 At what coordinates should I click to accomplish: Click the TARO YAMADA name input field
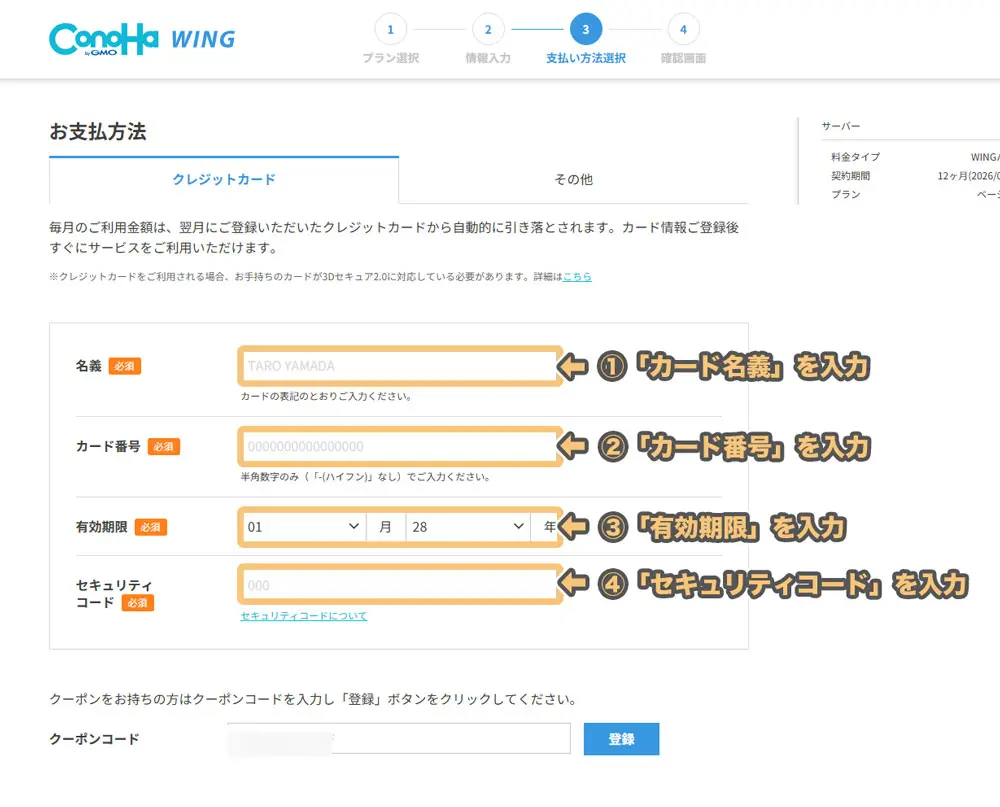pyautogui.click(x=398, y=366)
